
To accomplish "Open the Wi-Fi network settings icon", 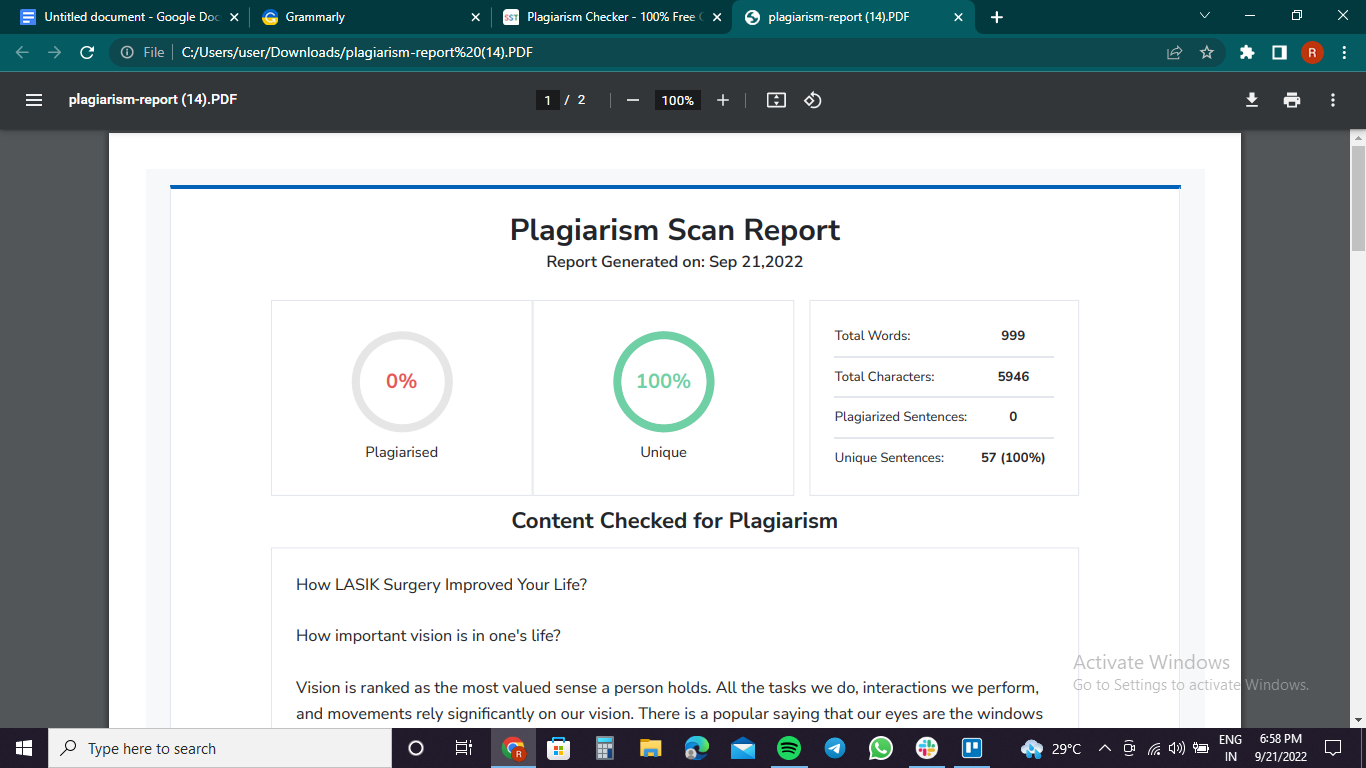I will 1154,748.
